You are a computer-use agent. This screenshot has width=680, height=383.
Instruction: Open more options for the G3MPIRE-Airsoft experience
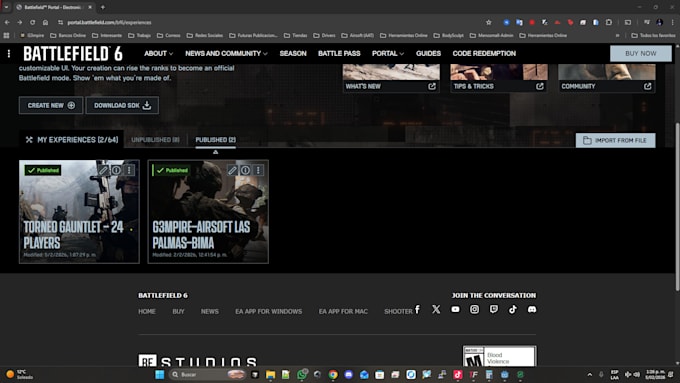coord(258,170)
